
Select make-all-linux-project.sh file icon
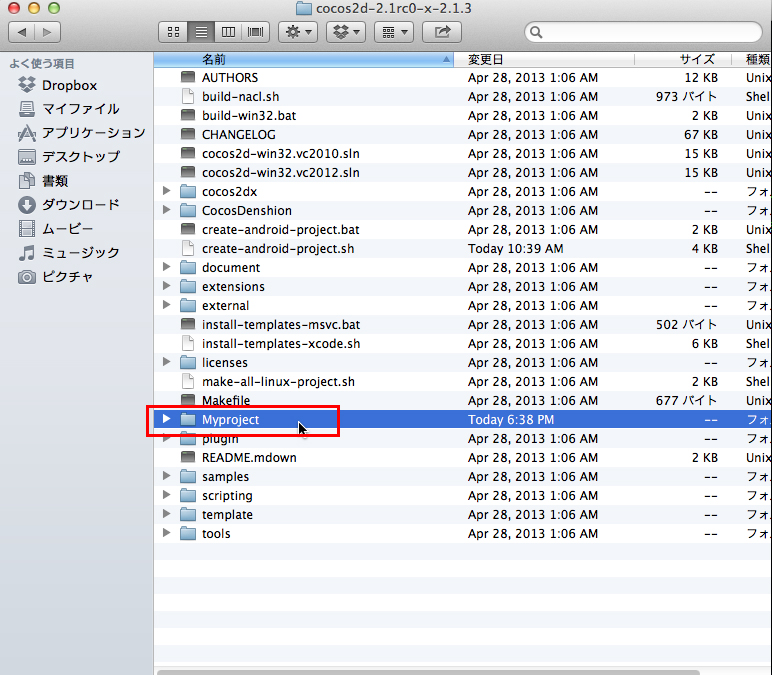[188, 381]
